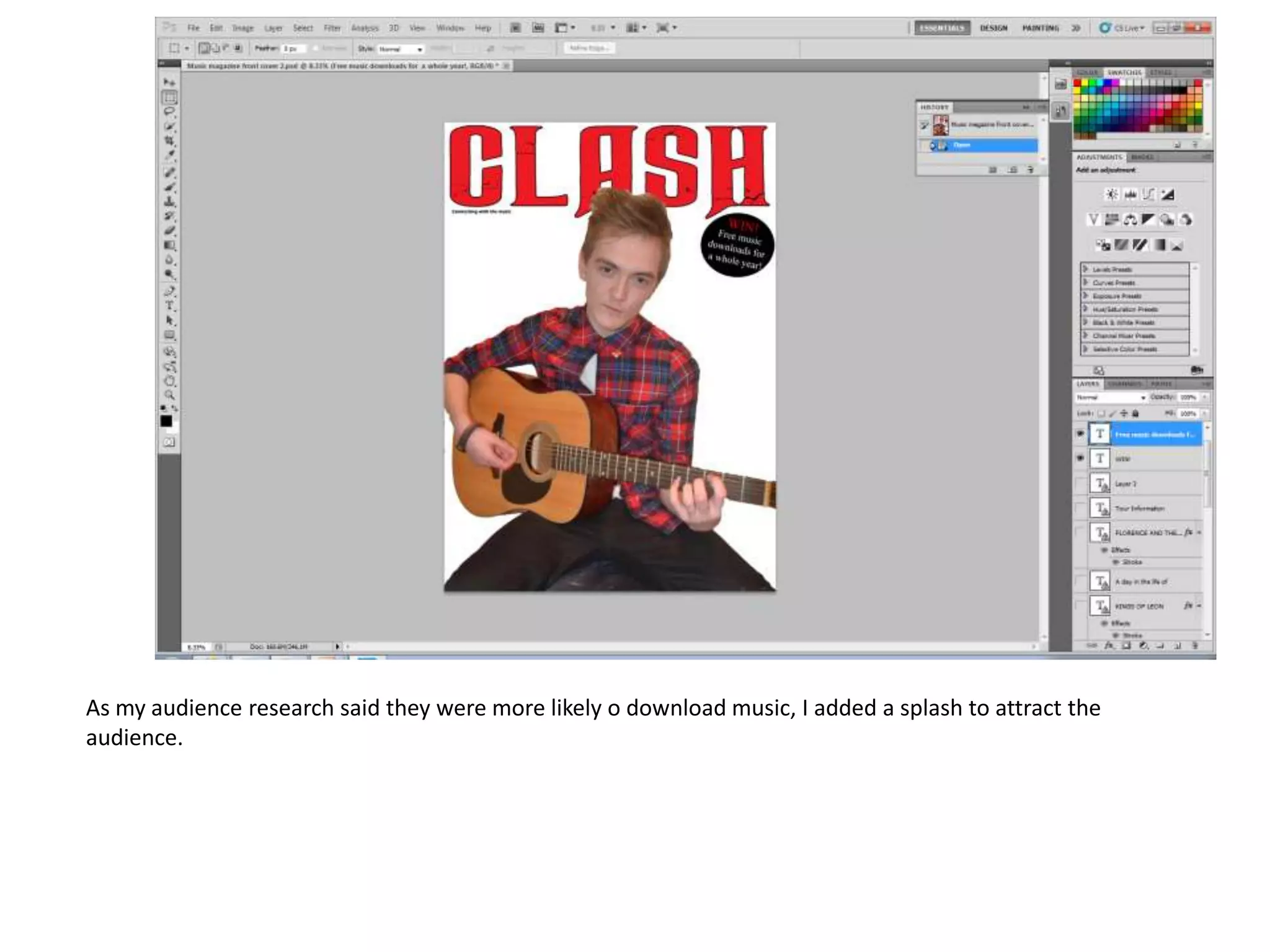Hide the WIN text layer
Viewport: 1270px width, 952px height.
[1080, 458]
